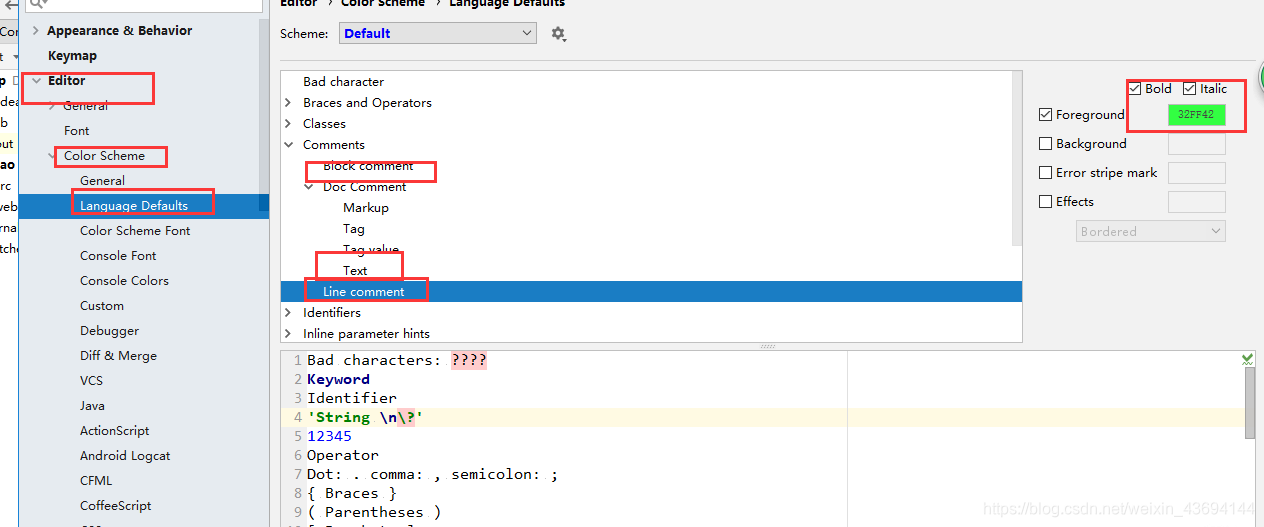
Task: Click the Effects color swatch
Action: point(1197,202)
